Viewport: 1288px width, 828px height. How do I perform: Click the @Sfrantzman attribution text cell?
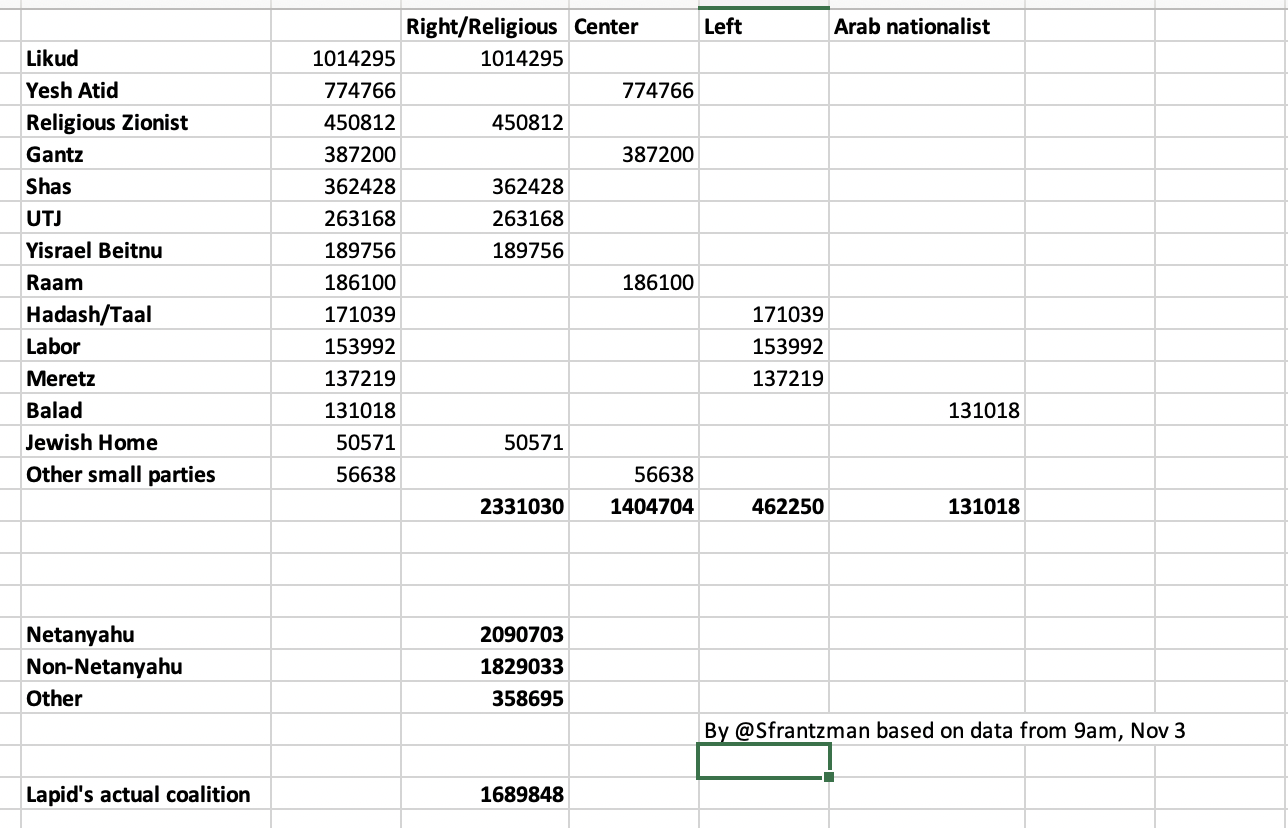pyautogui.click(x=944, y=730)
